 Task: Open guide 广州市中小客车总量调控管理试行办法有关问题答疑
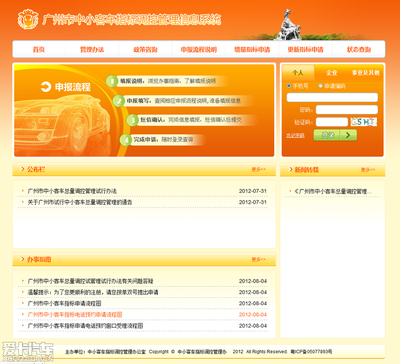[90, 281]
